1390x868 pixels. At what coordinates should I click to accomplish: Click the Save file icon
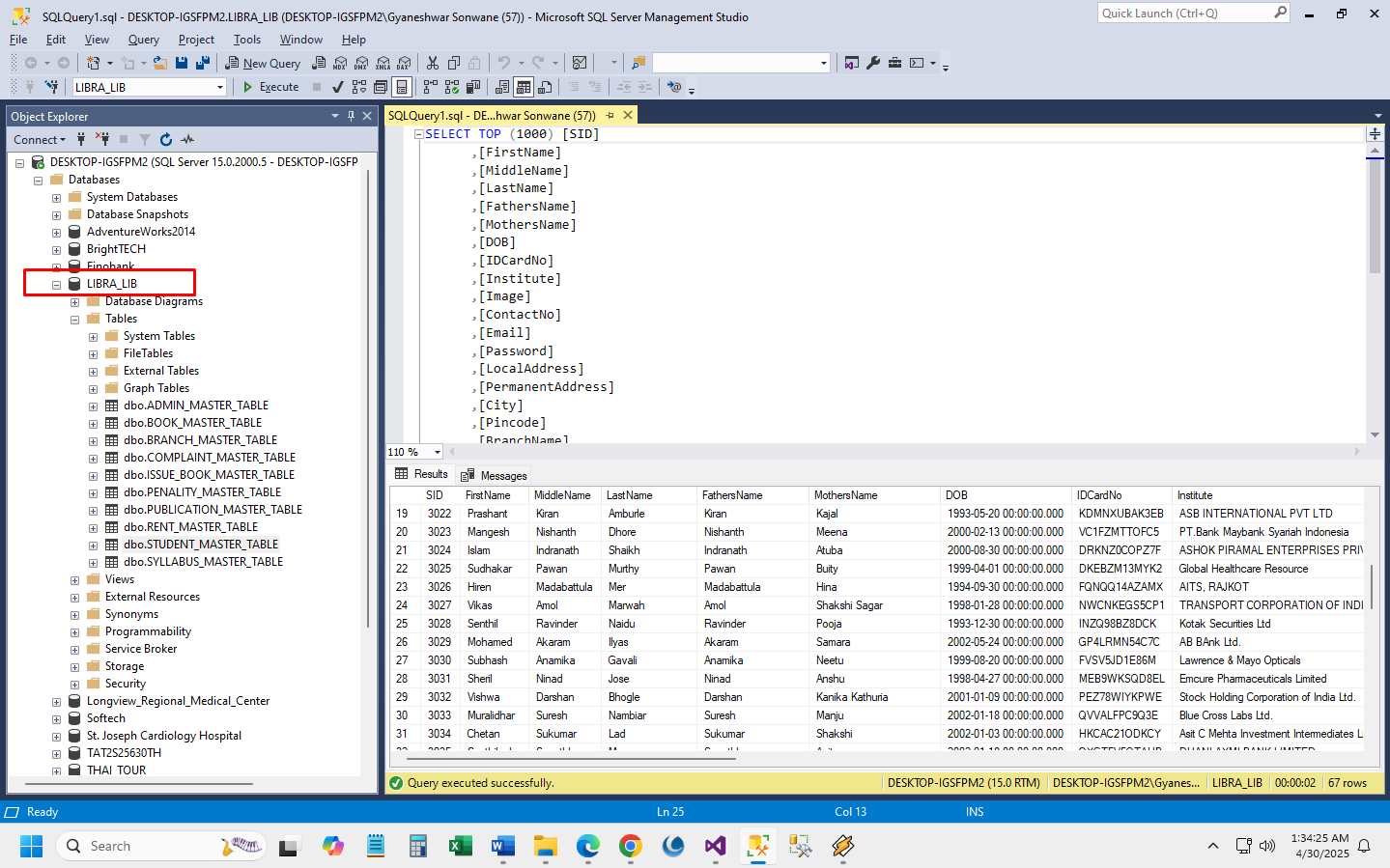click(x=181, y=63)
